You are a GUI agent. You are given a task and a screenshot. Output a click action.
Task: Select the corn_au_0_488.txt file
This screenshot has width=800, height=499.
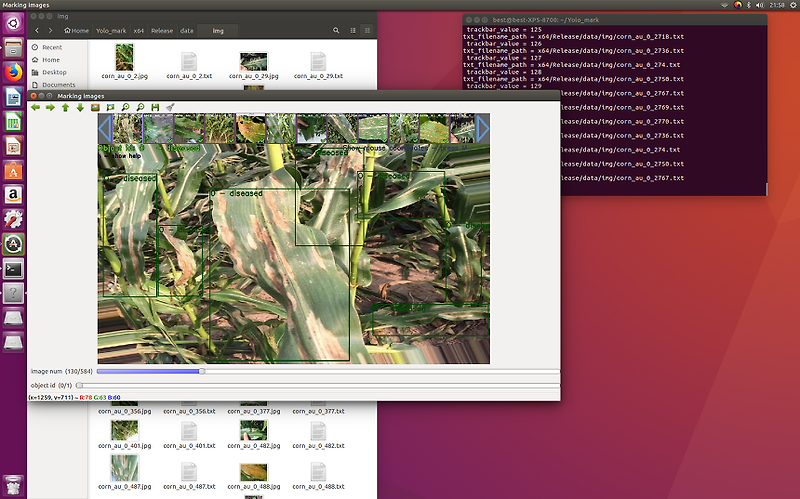point(318,476)
